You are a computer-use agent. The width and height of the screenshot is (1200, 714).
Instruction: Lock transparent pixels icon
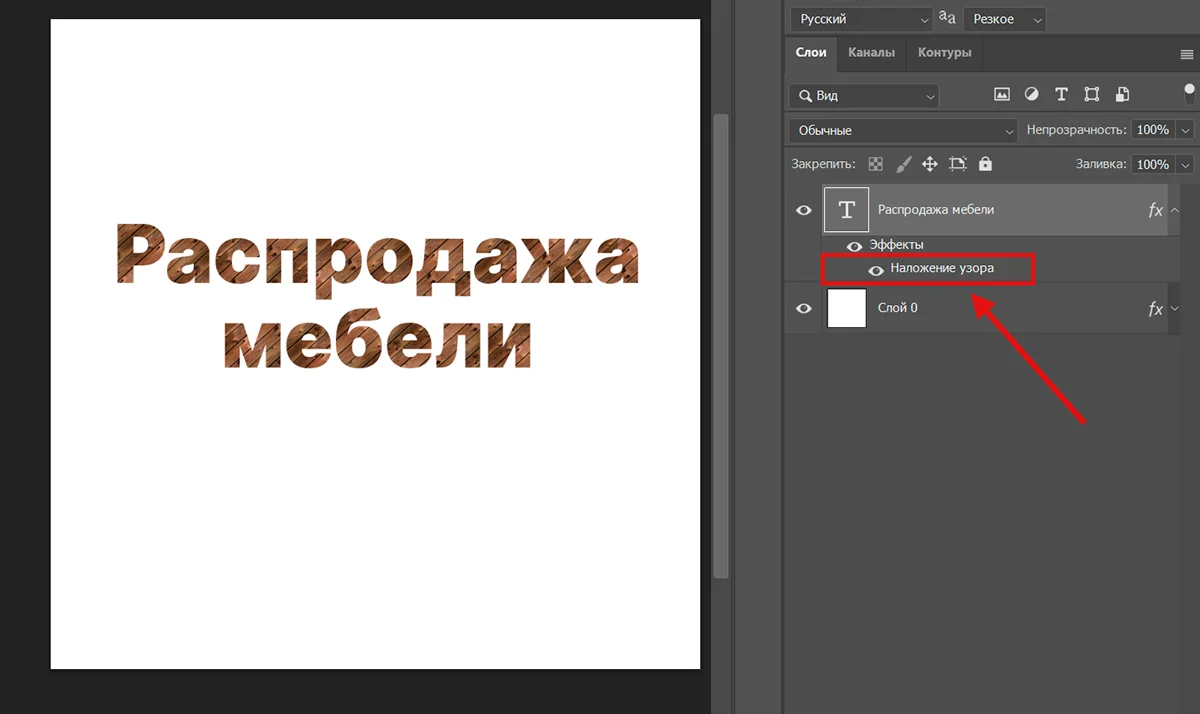876,164
